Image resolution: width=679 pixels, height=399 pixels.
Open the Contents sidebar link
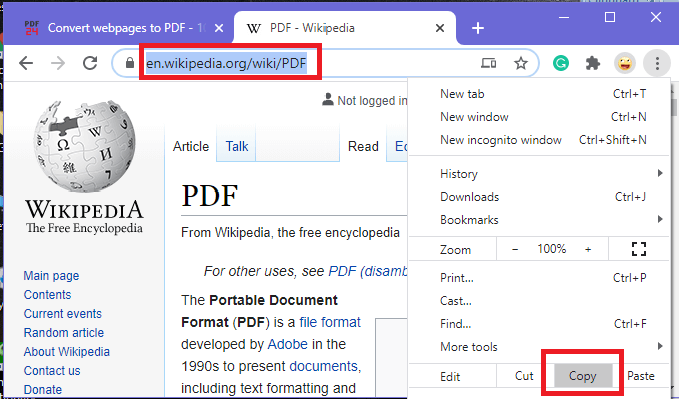(47, 295)
